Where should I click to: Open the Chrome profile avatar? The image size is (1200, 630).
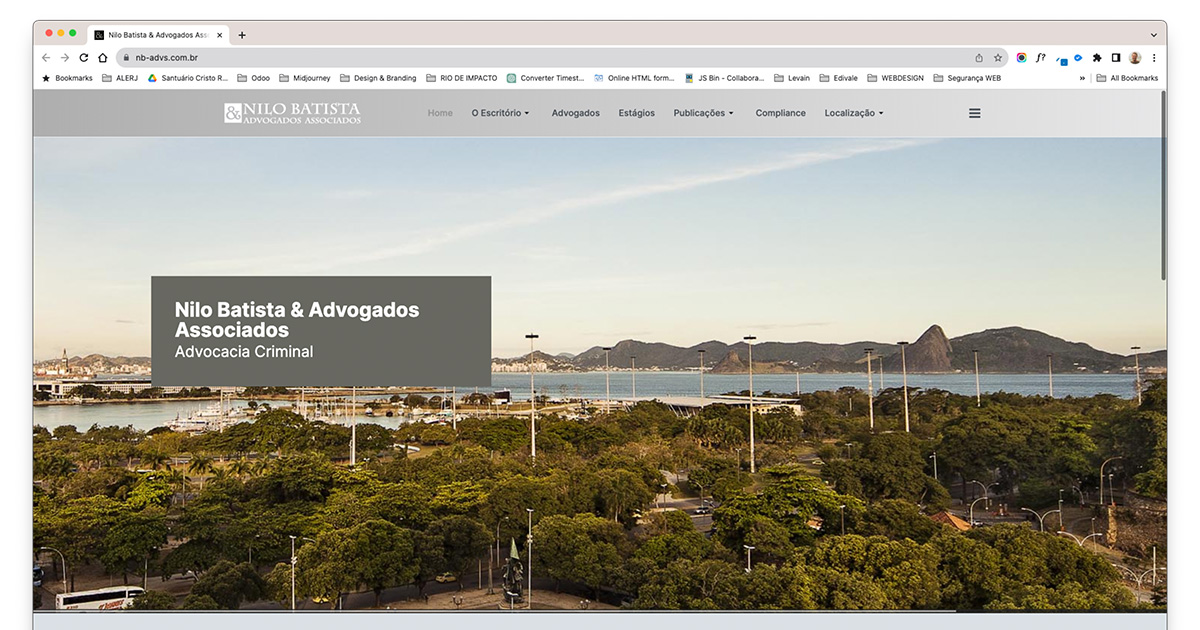(1135, 58)
